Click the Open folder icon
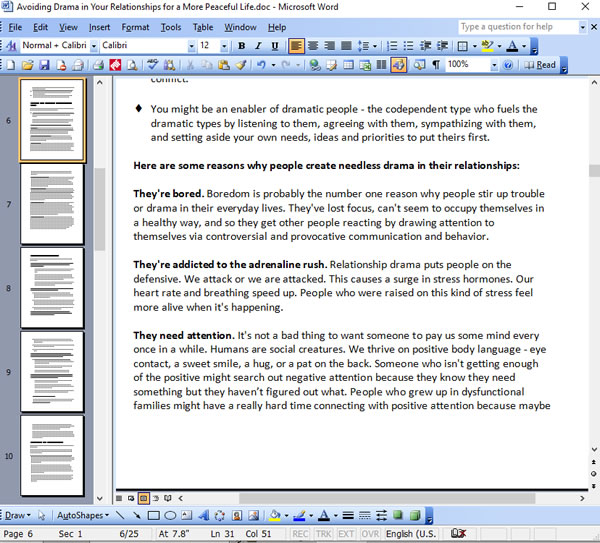 pos(28,65)
